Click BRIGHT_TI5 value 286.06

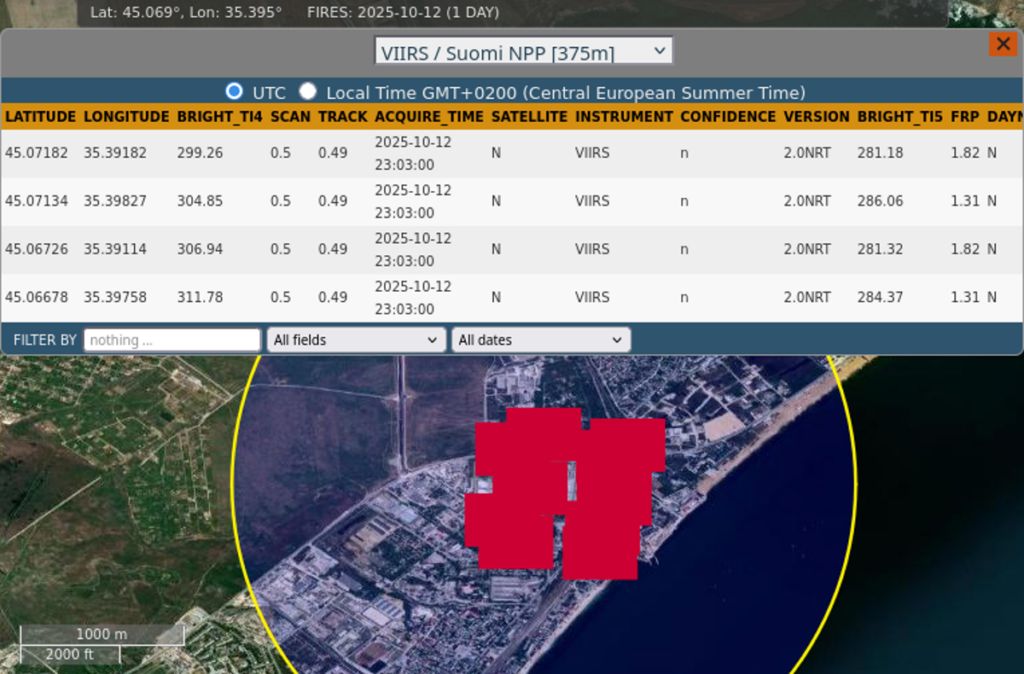coord(880,201)
